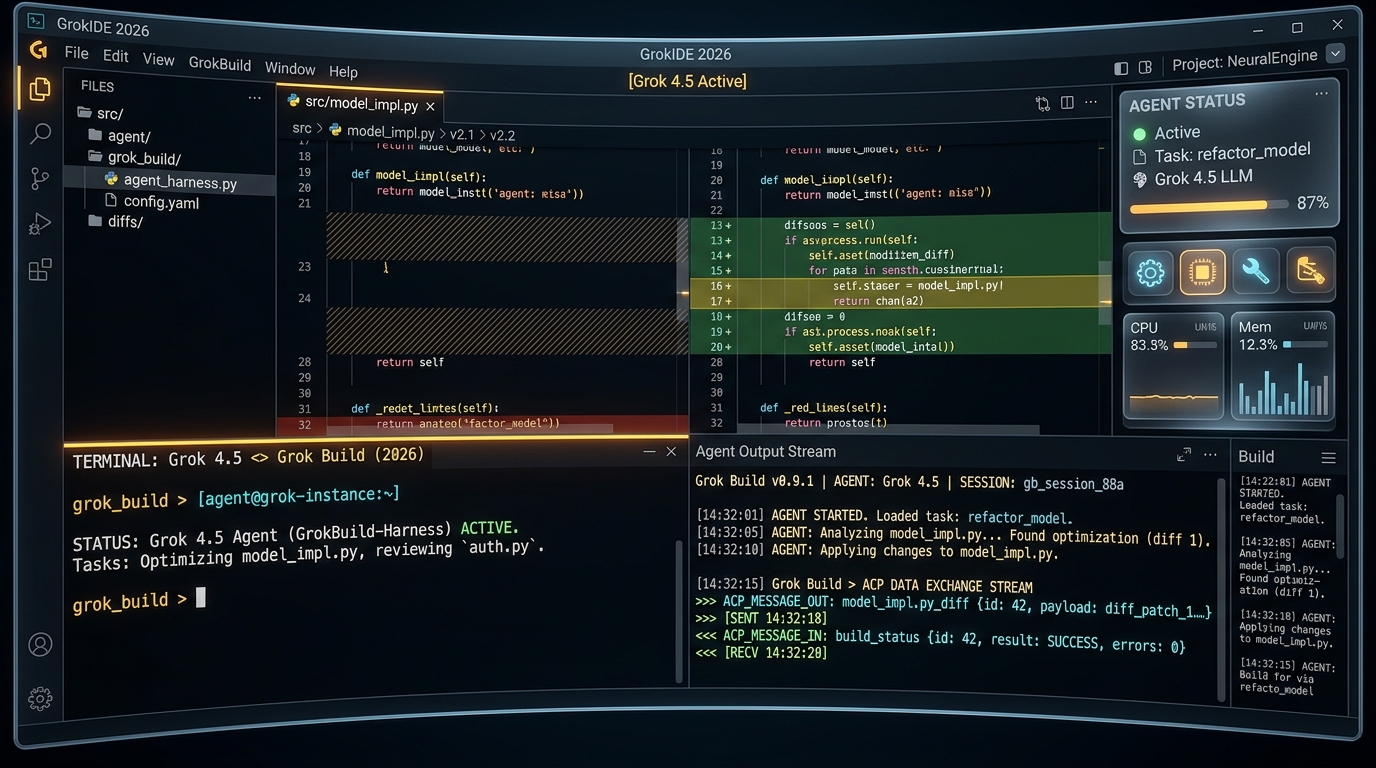The image size is (1376, 768).
Task: Click the Grok 4.5 LLM label
Action: coord(1203,178)
